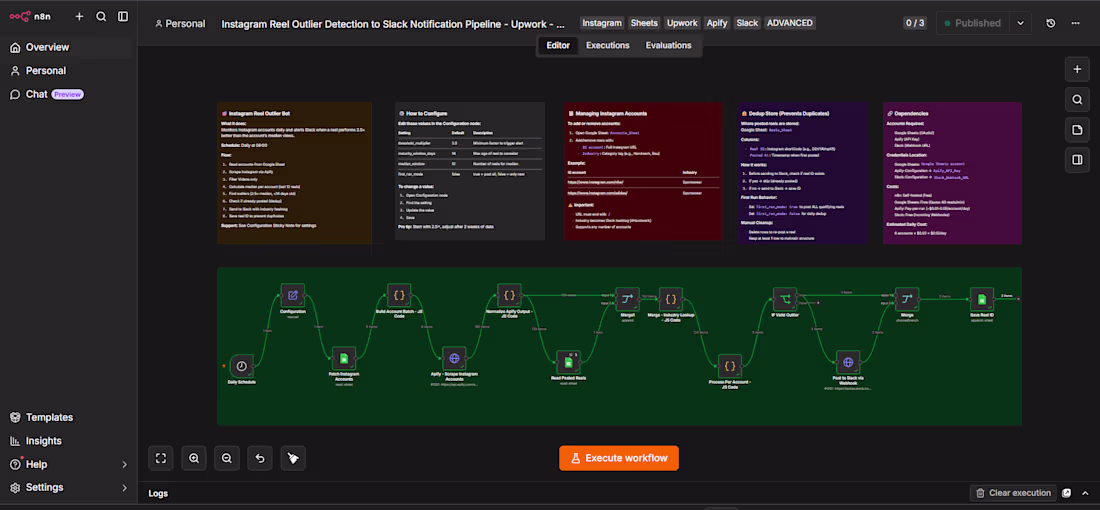Image resolution: width=1100 pixels, height=510 pixels.
Task: Select the Managing Instagram Accounts sticky note
Action: pyautogui.click(x=643, y=171)
